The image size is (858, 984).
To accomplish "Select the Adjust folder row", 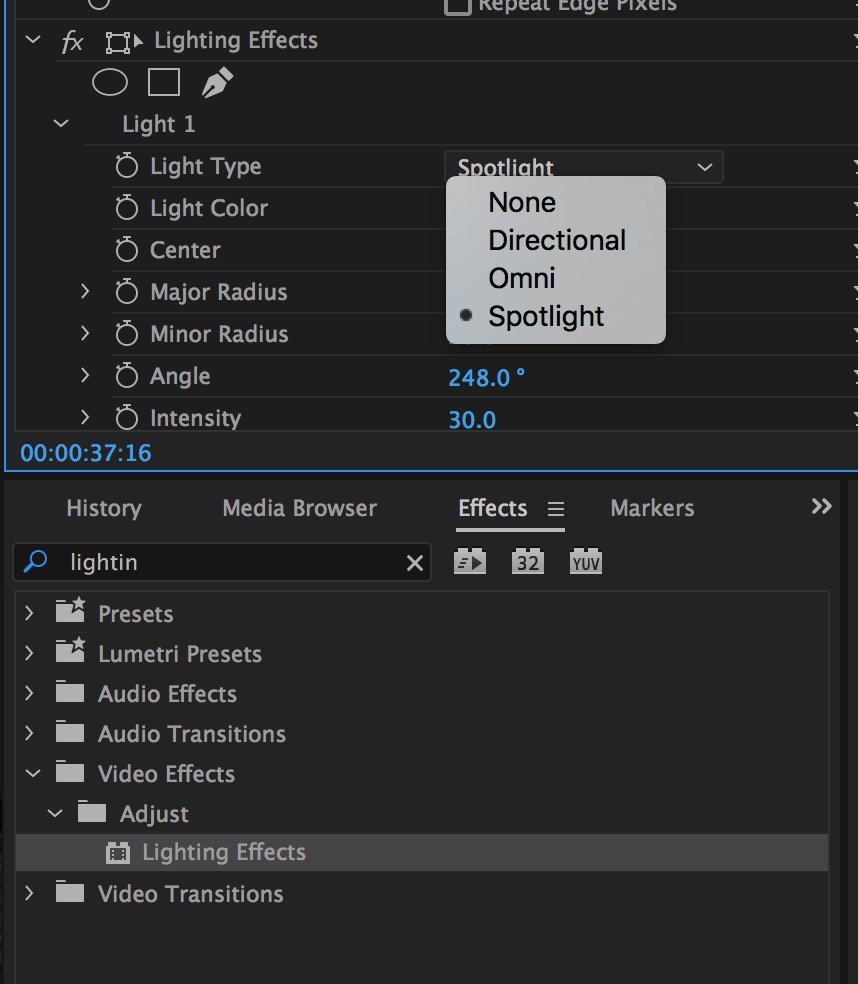I will pos(422,813).
